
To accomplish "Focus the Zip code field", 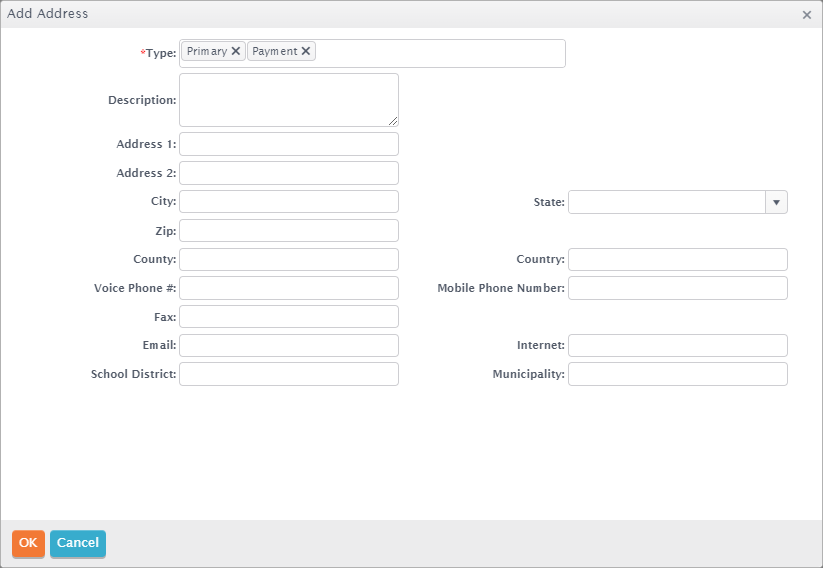I will click(x=289, y=231).
